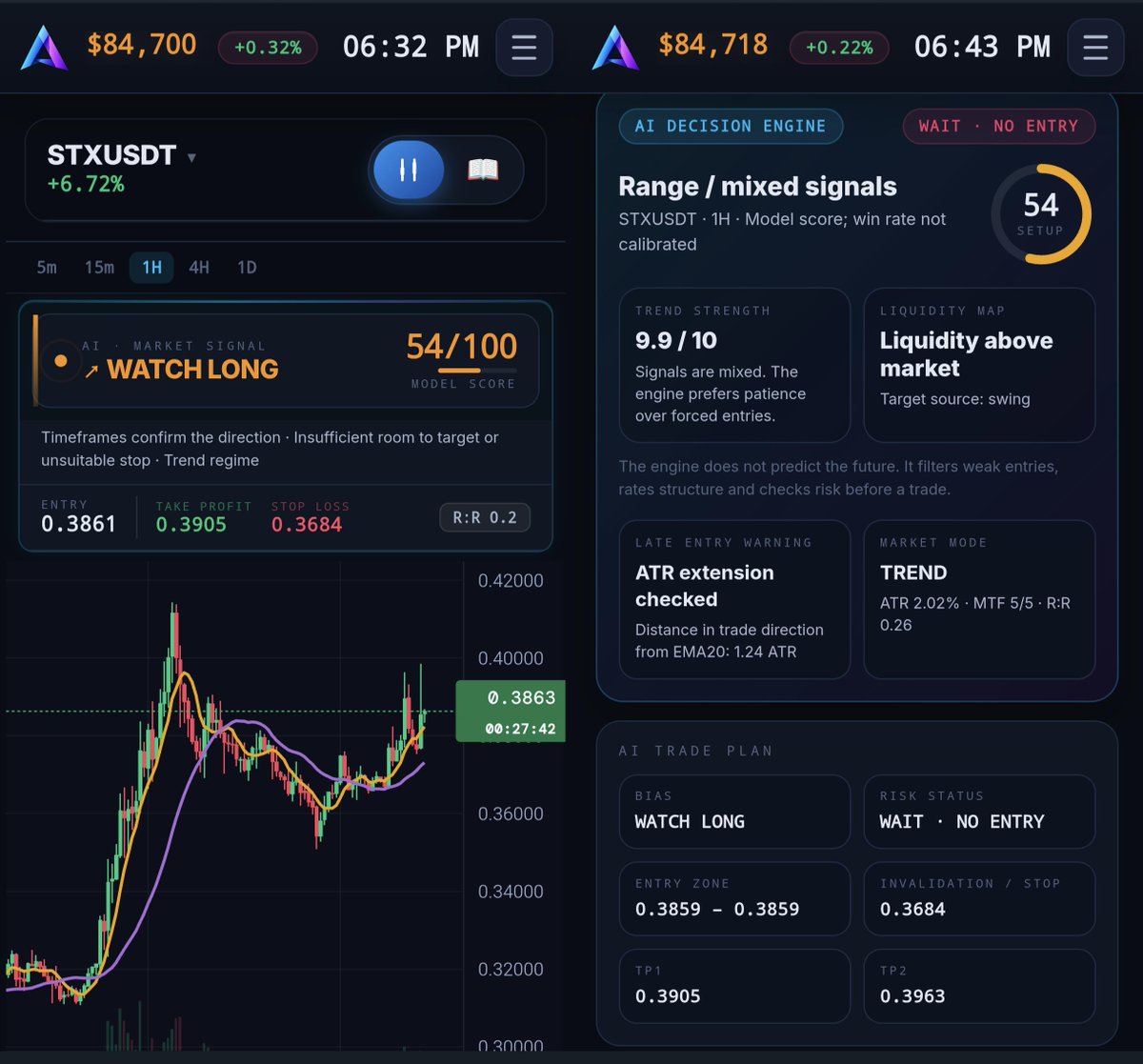Click the green current price label 0.3863
The width and height of the screenshot is (1143, 1064).
521,698
